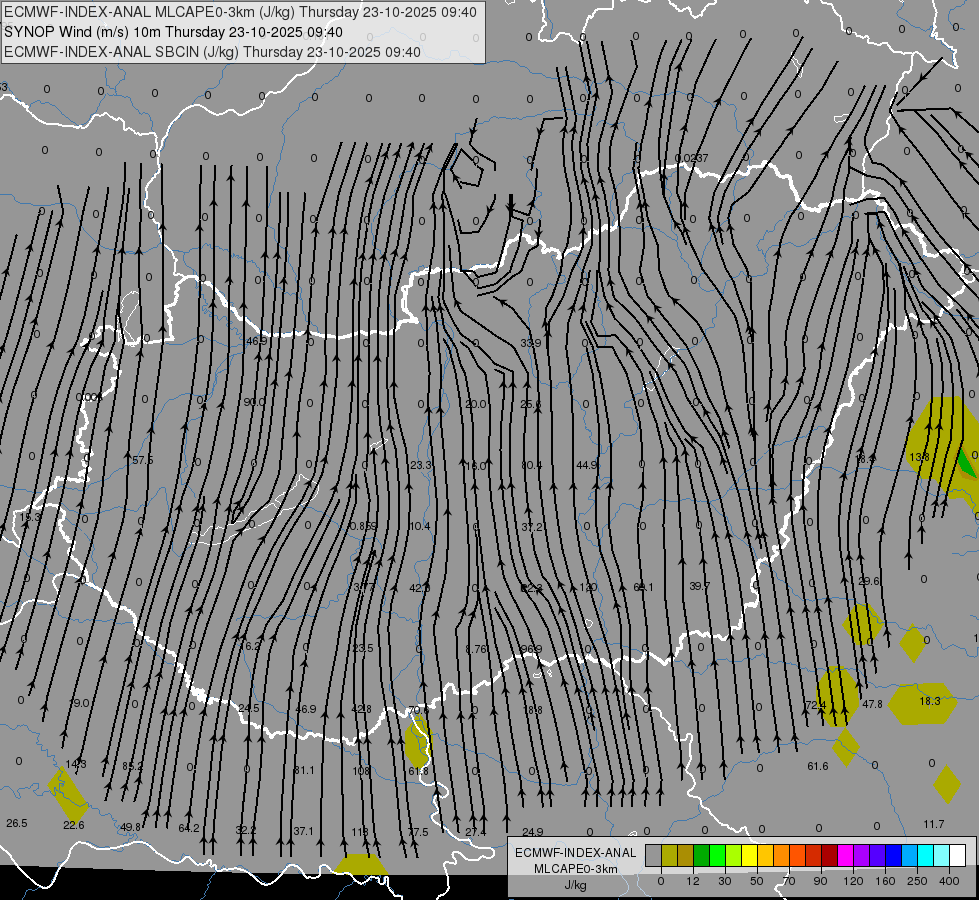Click the map value 37.1
This screenshot has height=900, width=979.
tap(303, 831)
